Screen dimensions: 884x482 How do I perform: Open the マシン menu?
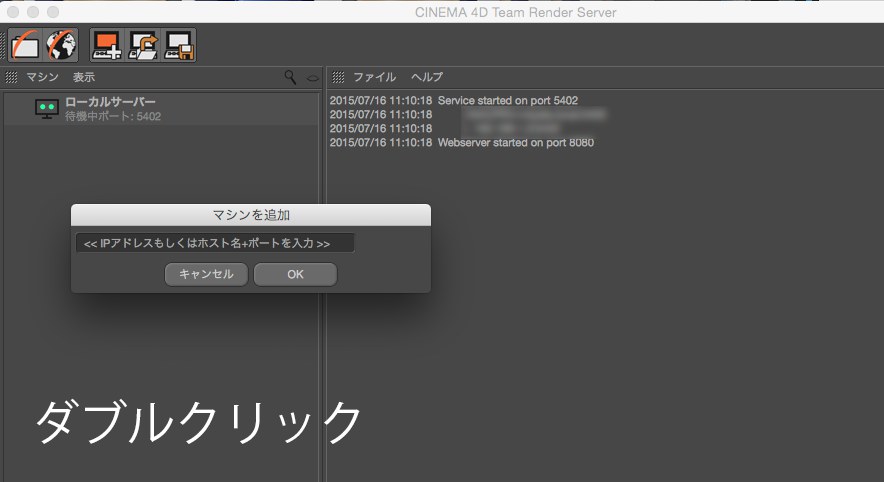(43, 77)
